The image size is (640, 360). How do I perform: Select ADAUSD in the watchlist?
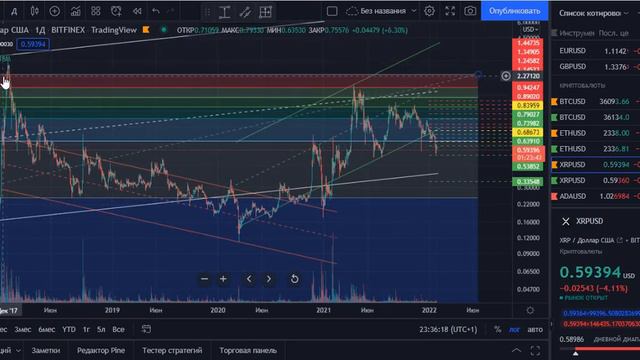(x=596, y=196)
